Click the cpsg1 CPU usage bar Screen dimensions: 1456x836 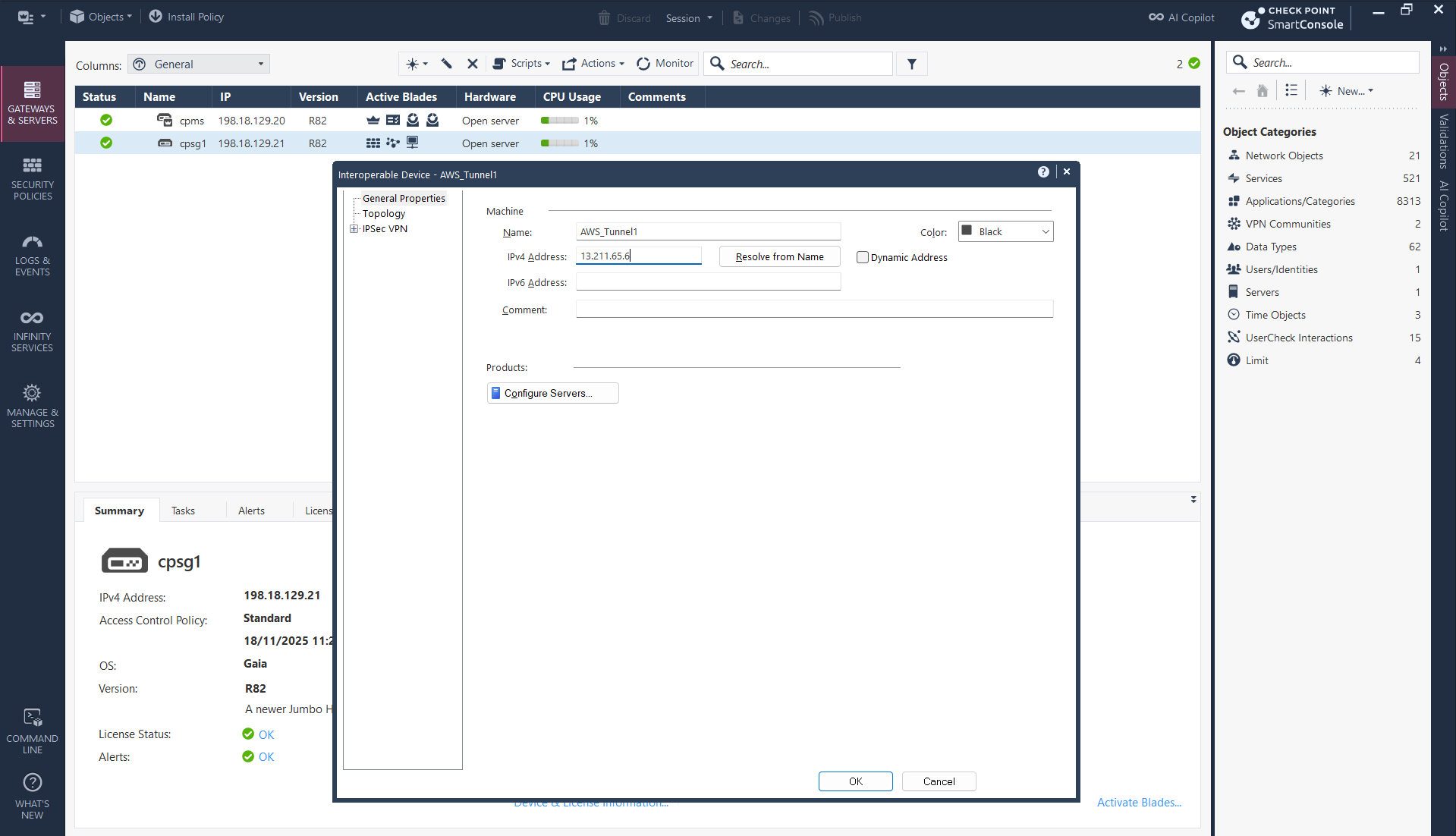(x=560, y=143)
